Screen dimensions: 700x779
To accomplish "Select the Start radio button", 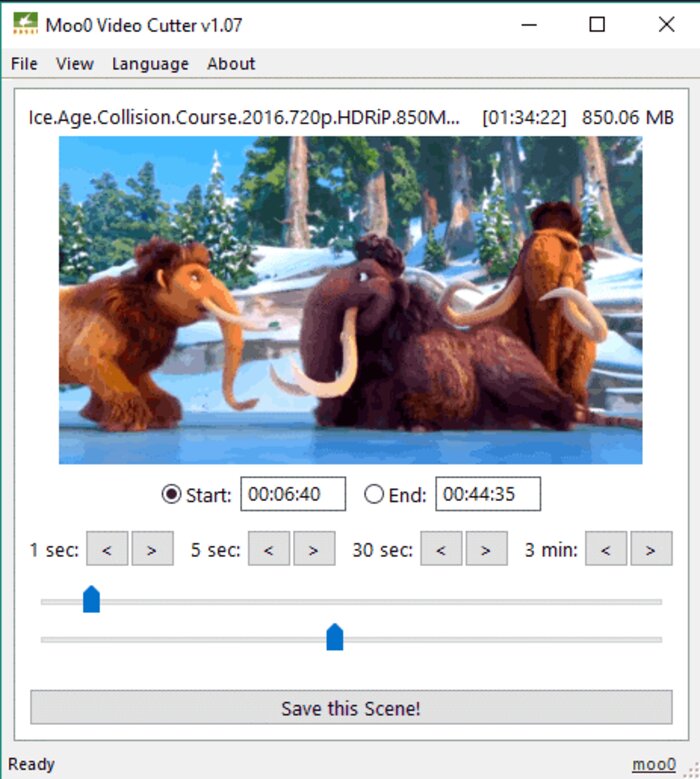I will point(171,494).
